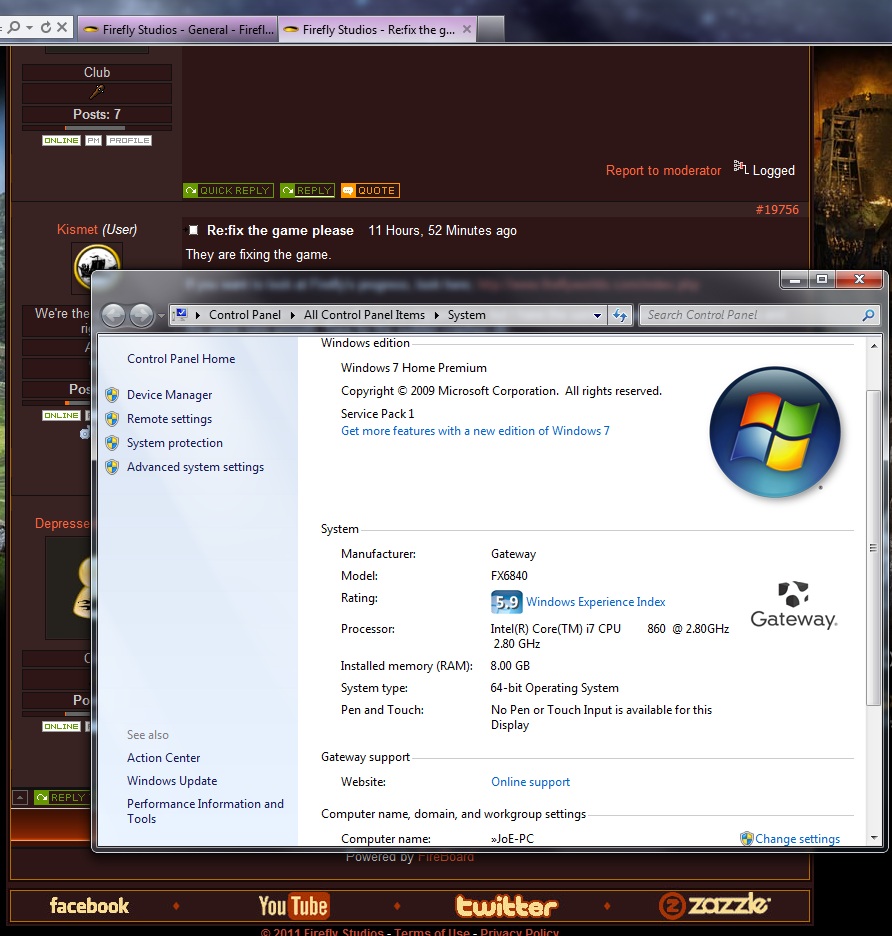Viewport: 892px width, 936px height.
Task: Refresh the Control Panel view
Action: [620, 315]
